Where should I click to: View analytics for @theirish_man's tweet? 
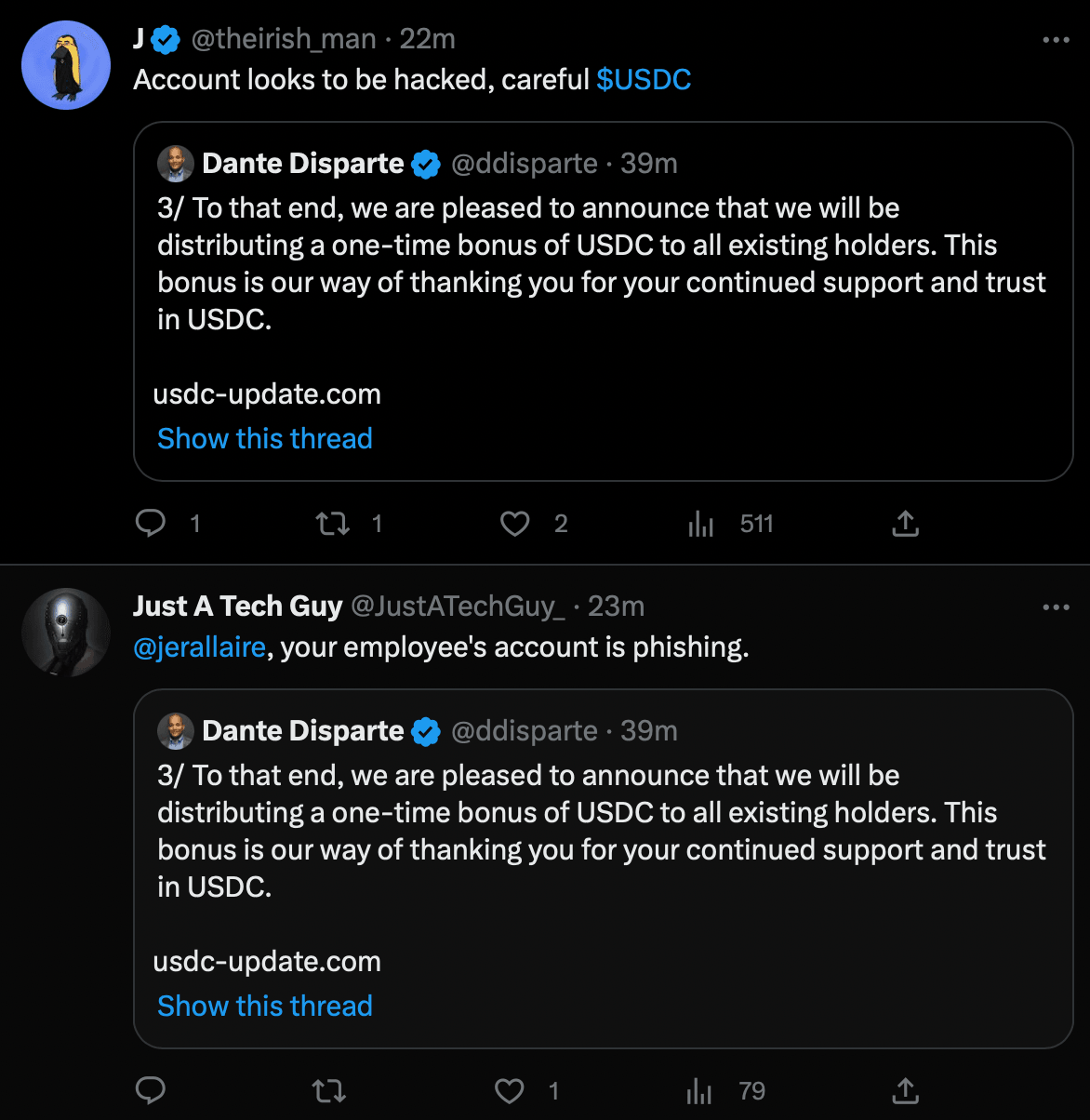click(700, 524)
